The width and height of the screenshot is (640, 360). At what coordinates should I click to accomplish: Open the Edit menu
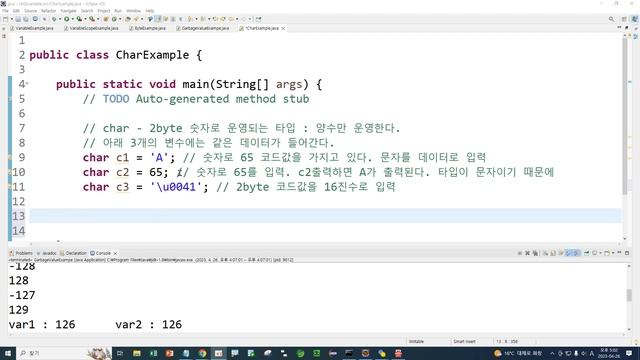tap(16, 11)
